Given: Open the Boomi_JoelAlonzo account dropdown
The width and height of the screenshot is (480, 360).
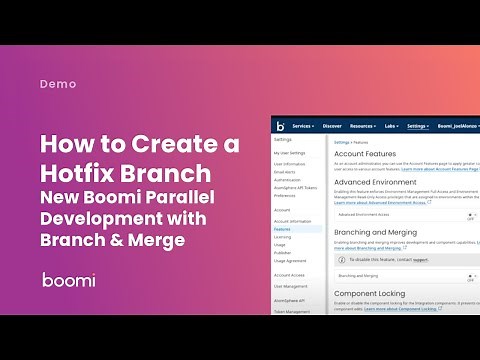Looking at the screenshot, I should click(459, 126).
